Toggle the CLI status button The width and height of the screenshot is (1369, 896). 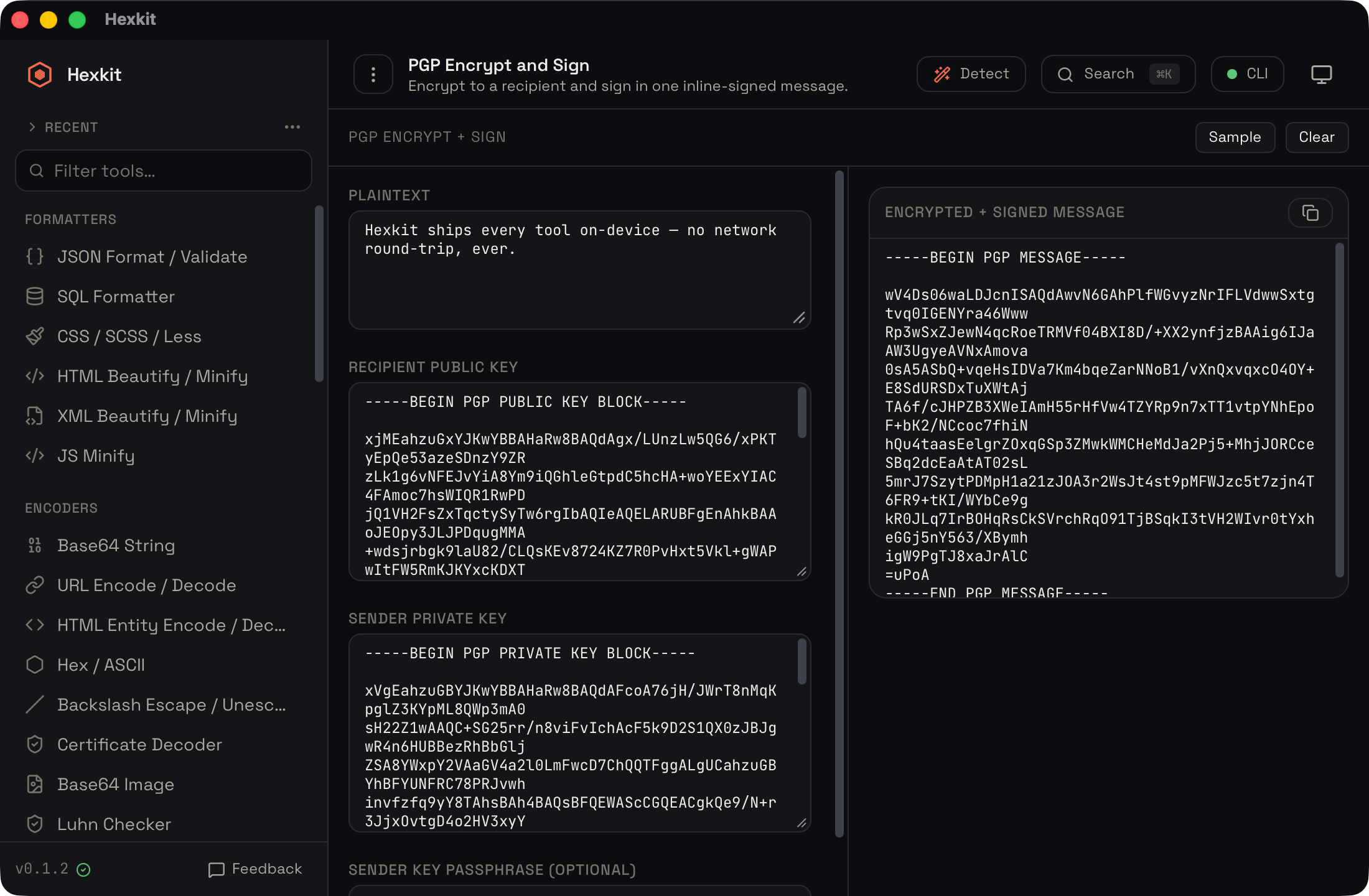pyautogui.click(x=1247, y=74)
